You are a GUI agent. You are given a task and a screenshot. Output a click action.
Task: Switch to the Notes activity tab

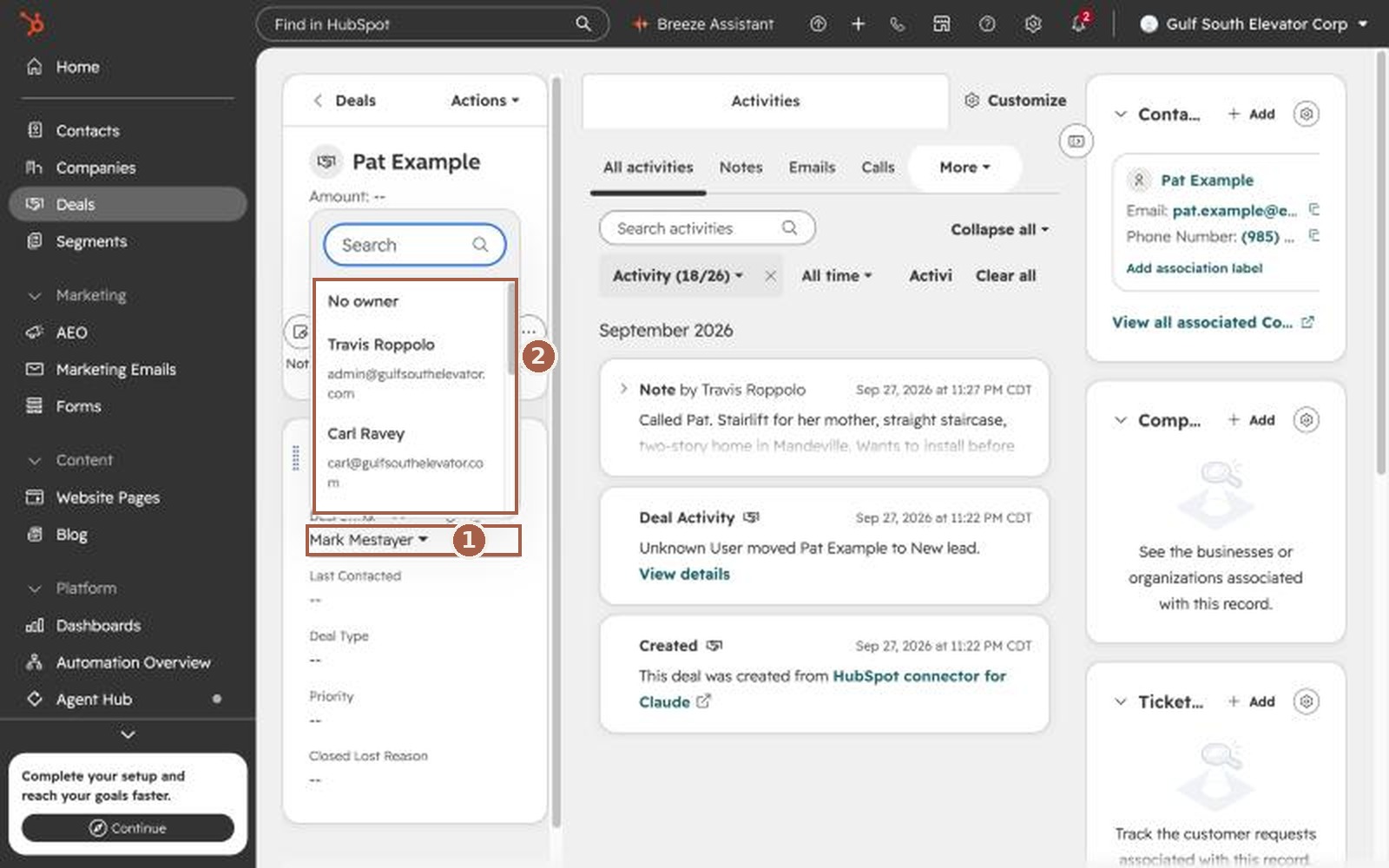(x=741, y=168)
